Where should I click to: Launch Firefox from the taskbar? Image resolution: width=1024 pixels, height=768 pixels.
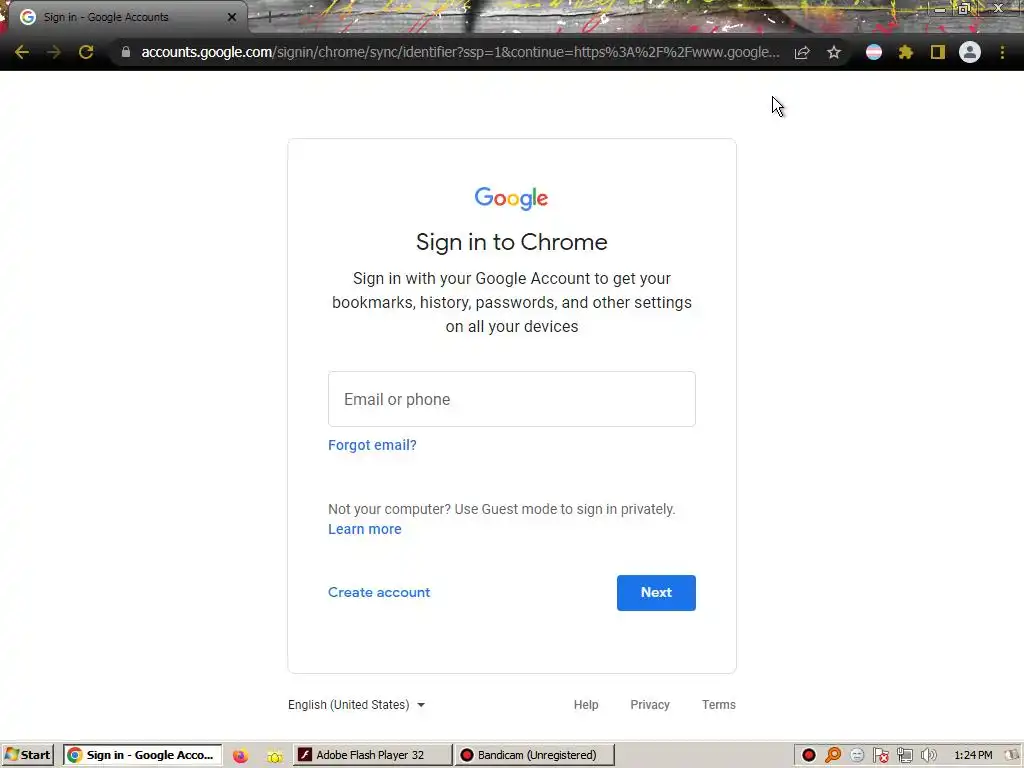tap(240, 756)
